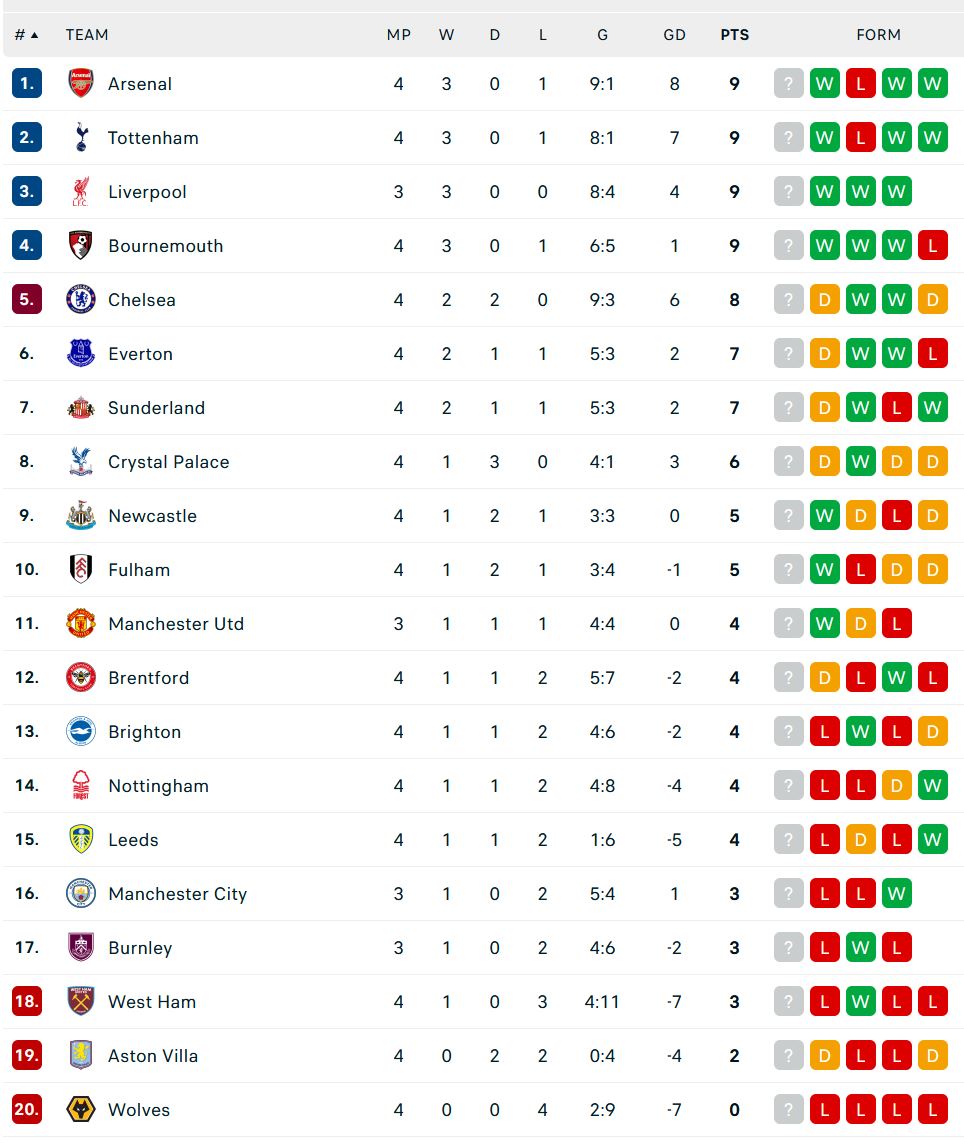Click Arsenal's upcoming match question-mark badge
Viewport: 964px width, 1144px height.
[x=788, y=84]
